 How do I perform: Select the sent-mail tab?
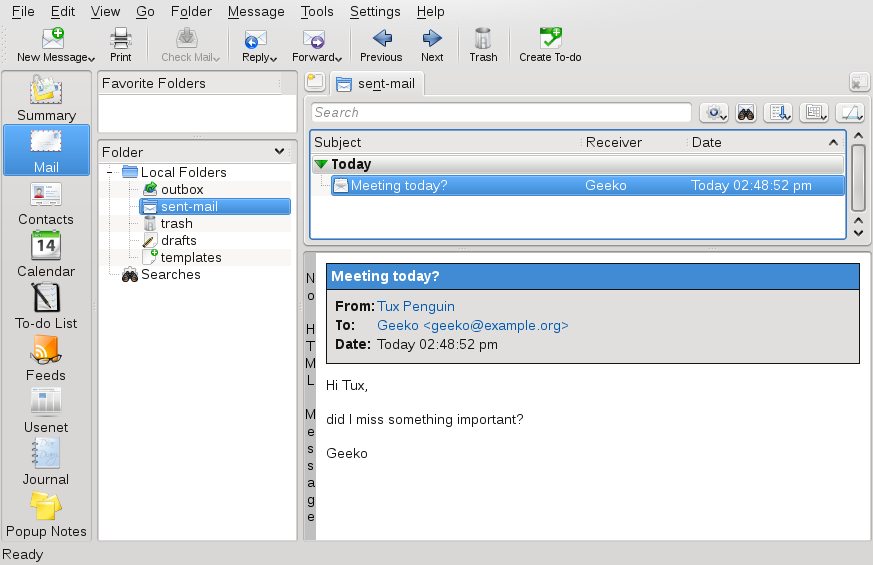coord(377,83)
